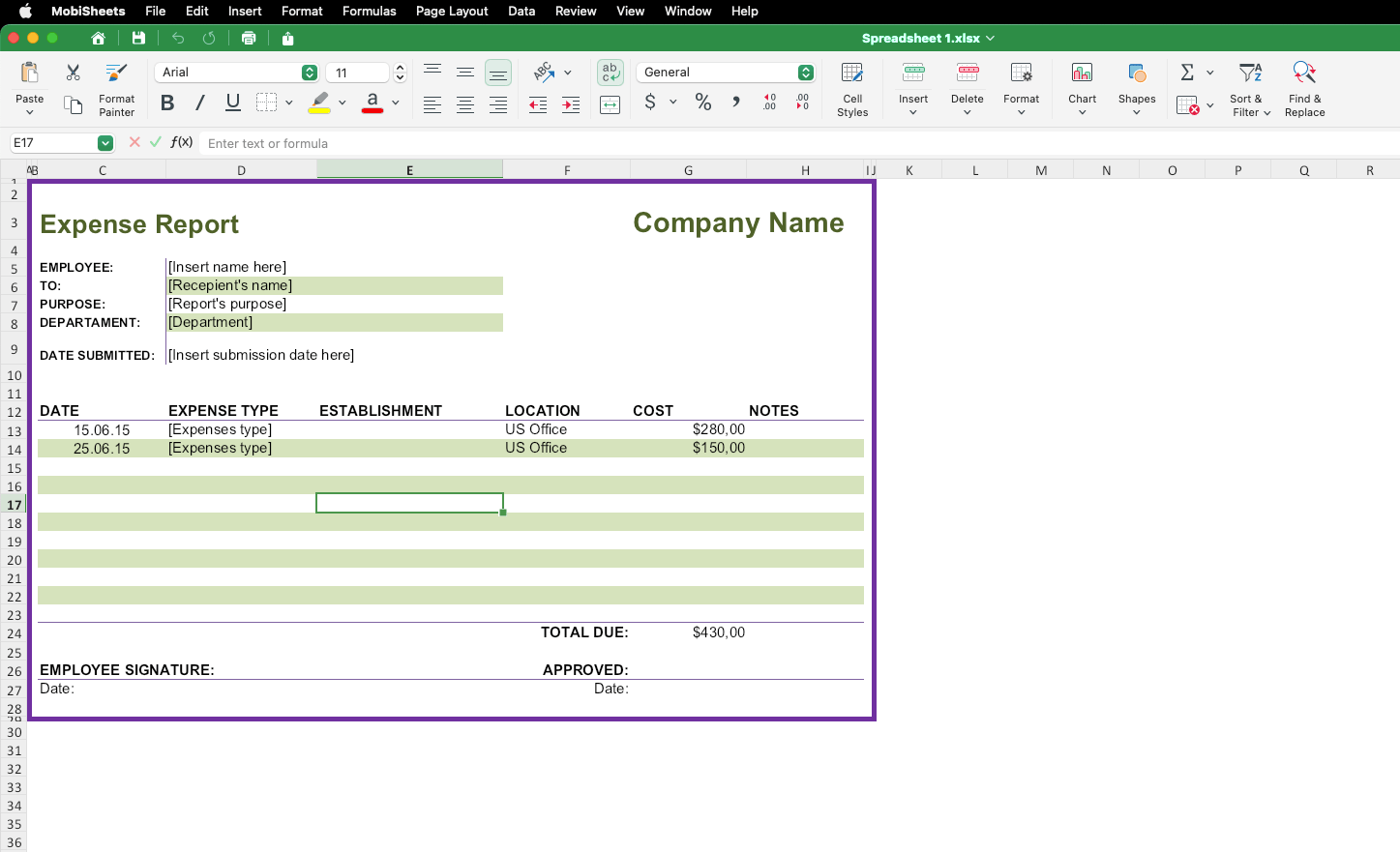Toggle italic formatting
Image resolution: width=1400 pixels, height=852 pixels.
point(199,103)
